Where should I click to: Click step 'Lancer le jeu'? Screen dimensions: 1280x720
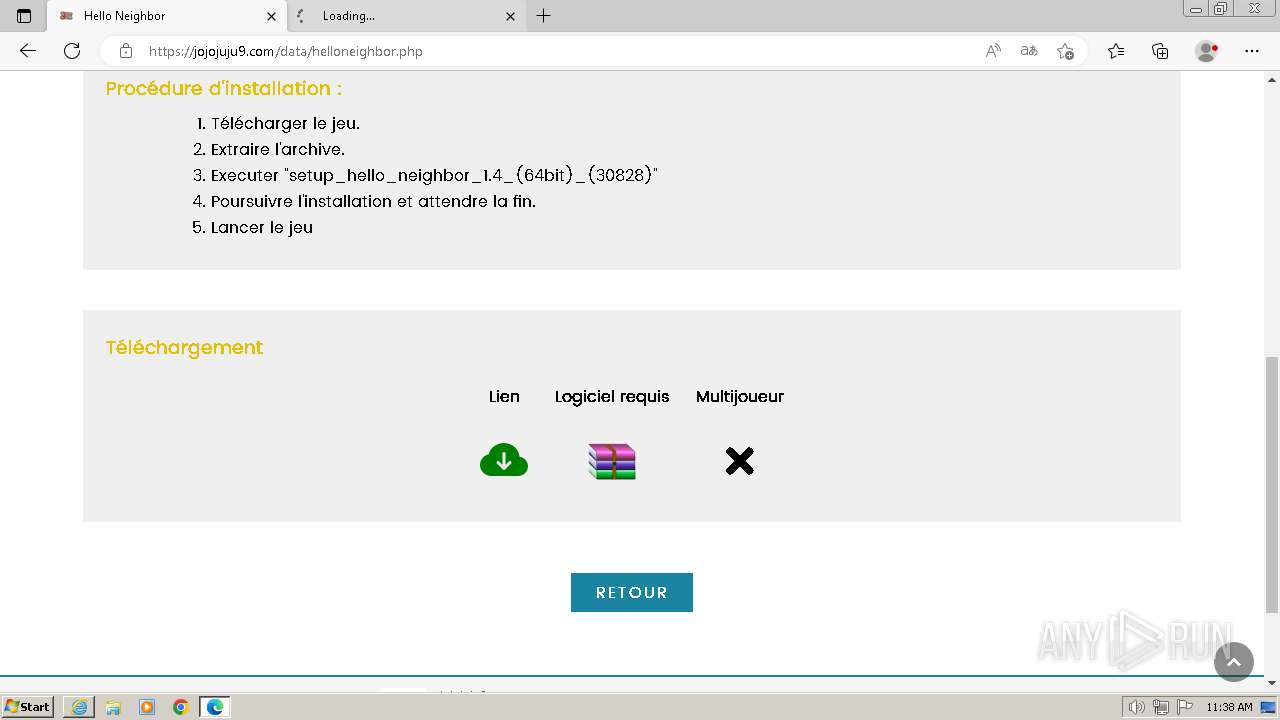tap(262, 228)
